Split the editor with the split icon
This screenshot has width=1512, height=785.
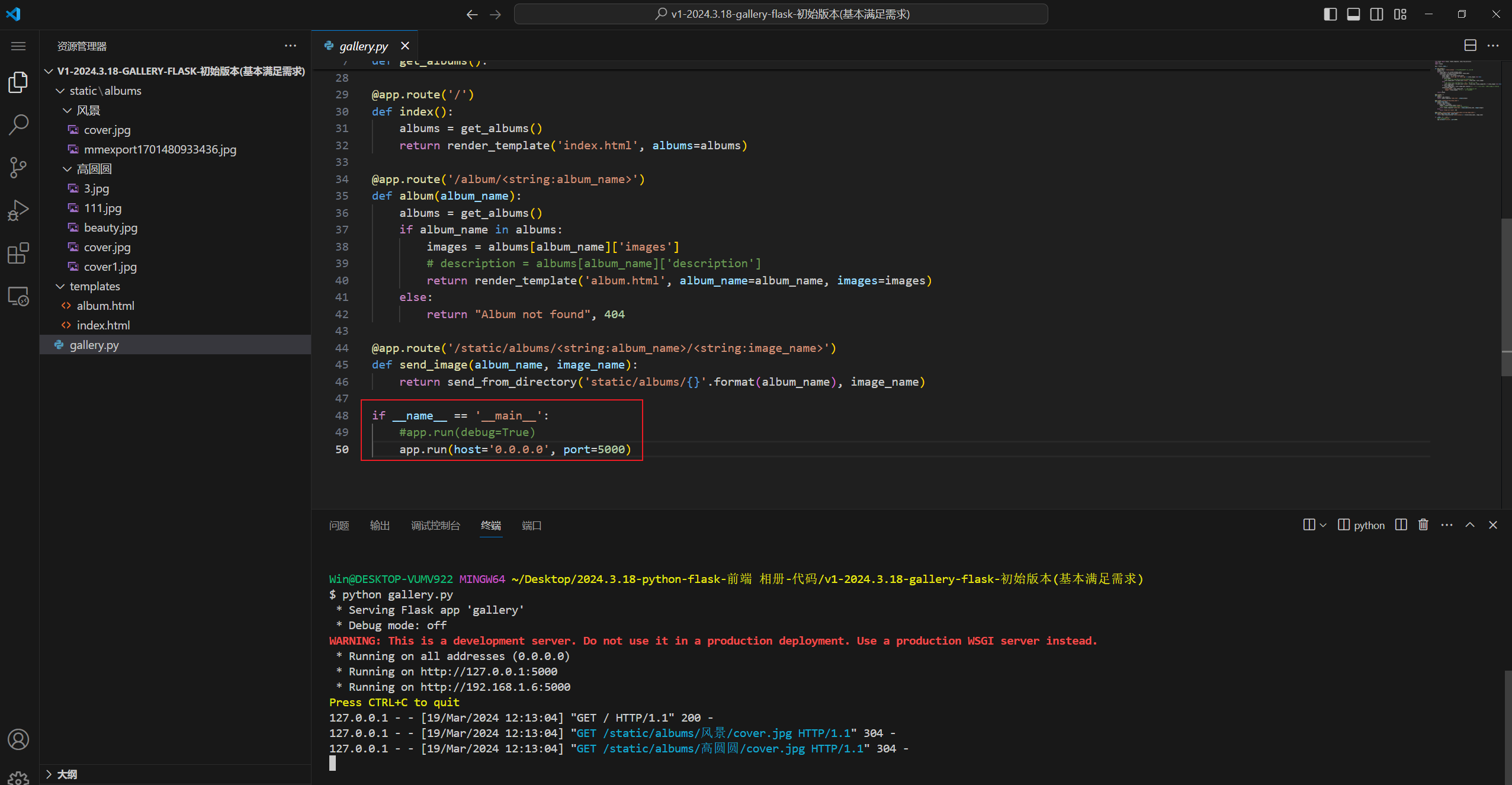click(1470, 46)
